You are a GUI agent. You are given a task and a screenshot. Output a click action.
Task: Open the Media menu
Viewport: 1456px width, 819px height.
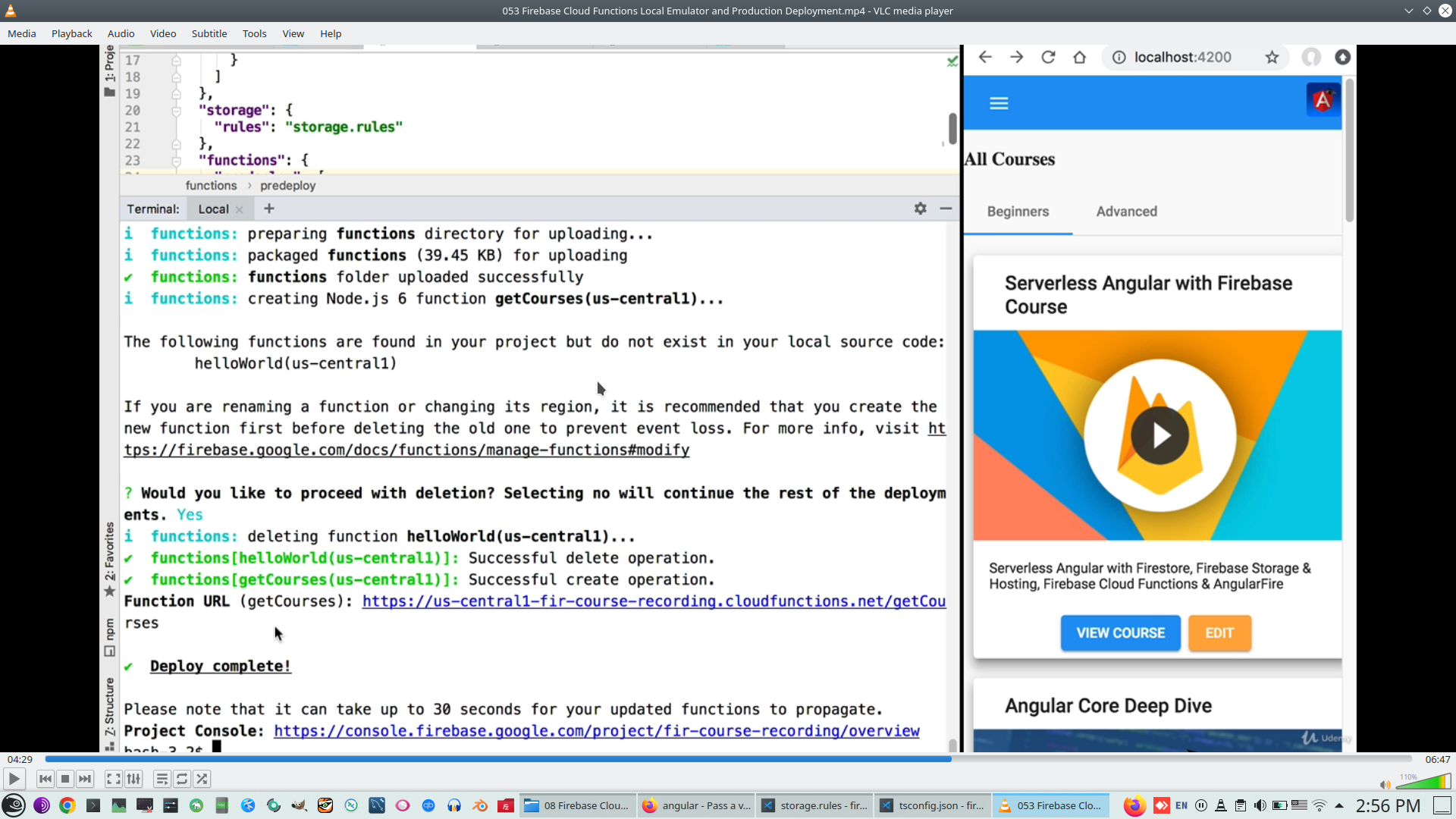coord(21,33)
